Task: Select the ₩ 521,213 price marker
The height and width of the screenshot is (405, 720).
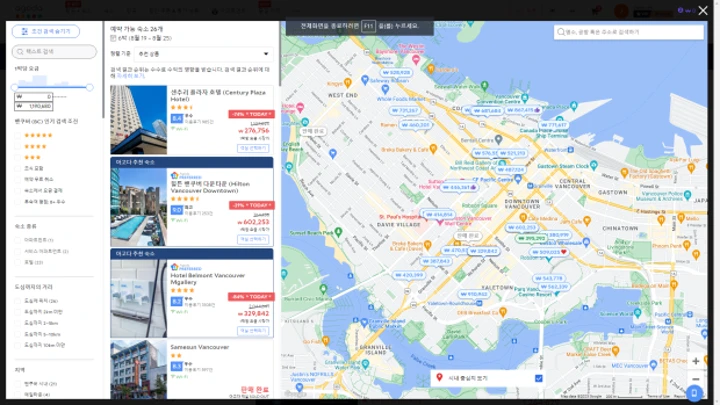Action: (512, 153)
